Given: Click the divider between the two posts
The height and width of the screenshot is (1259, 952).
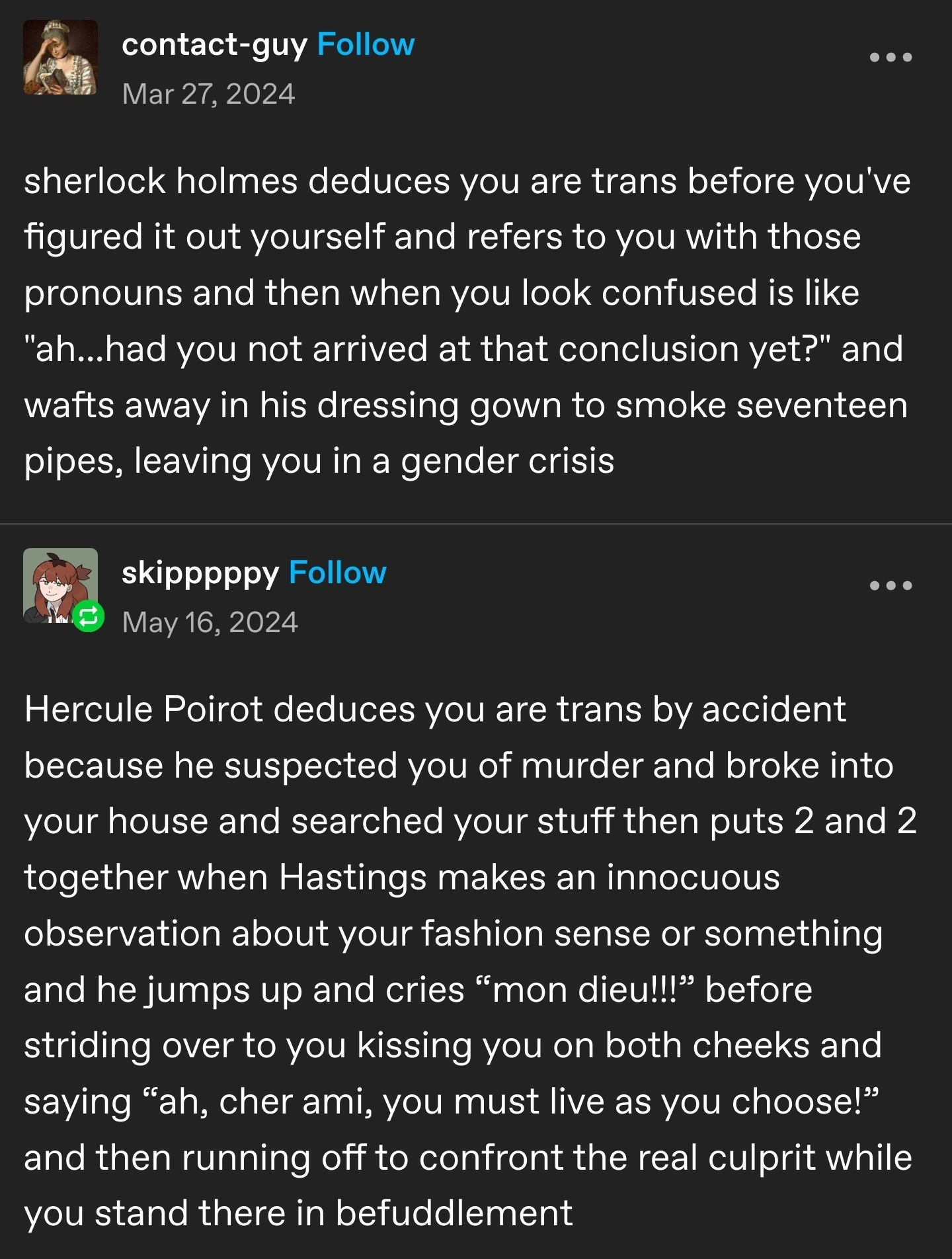Looking at the screenshot, I should pos(476,524).
